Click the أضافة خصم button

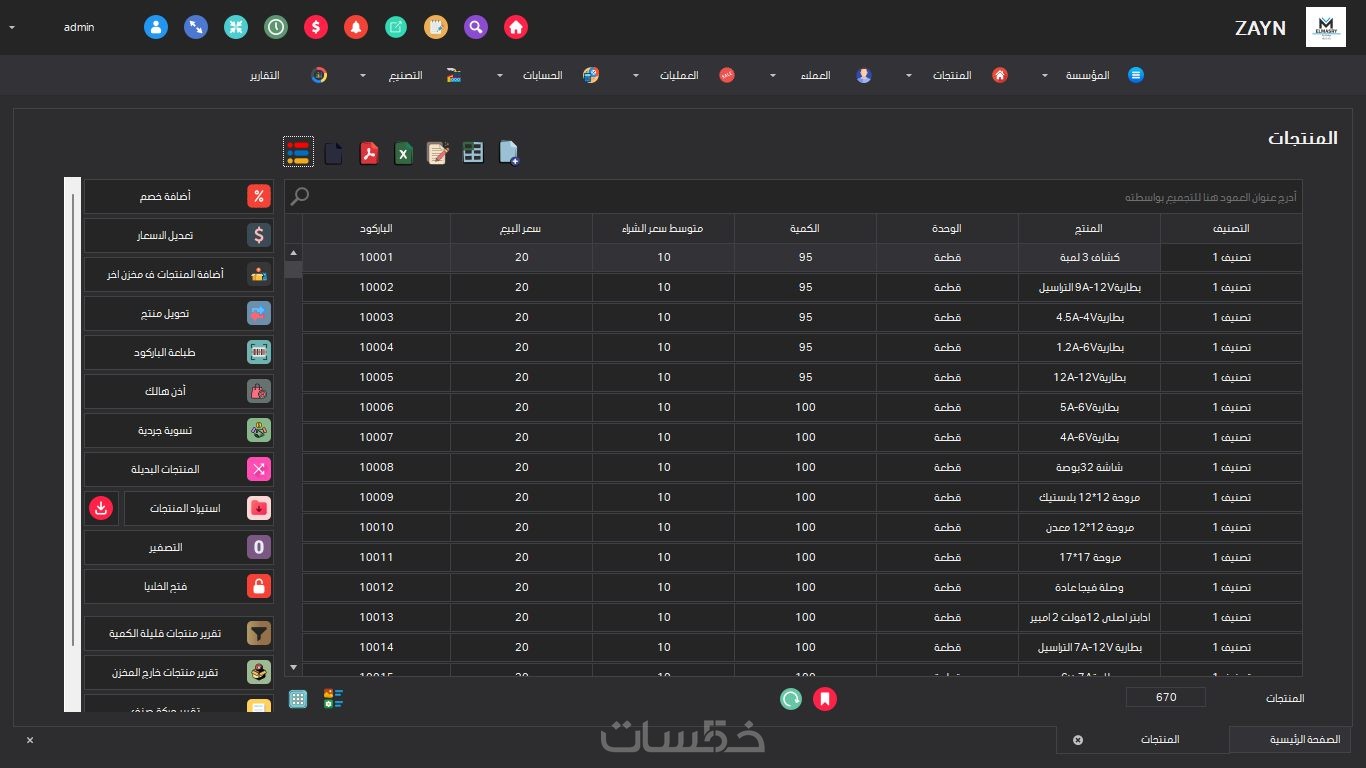(178, 196)
